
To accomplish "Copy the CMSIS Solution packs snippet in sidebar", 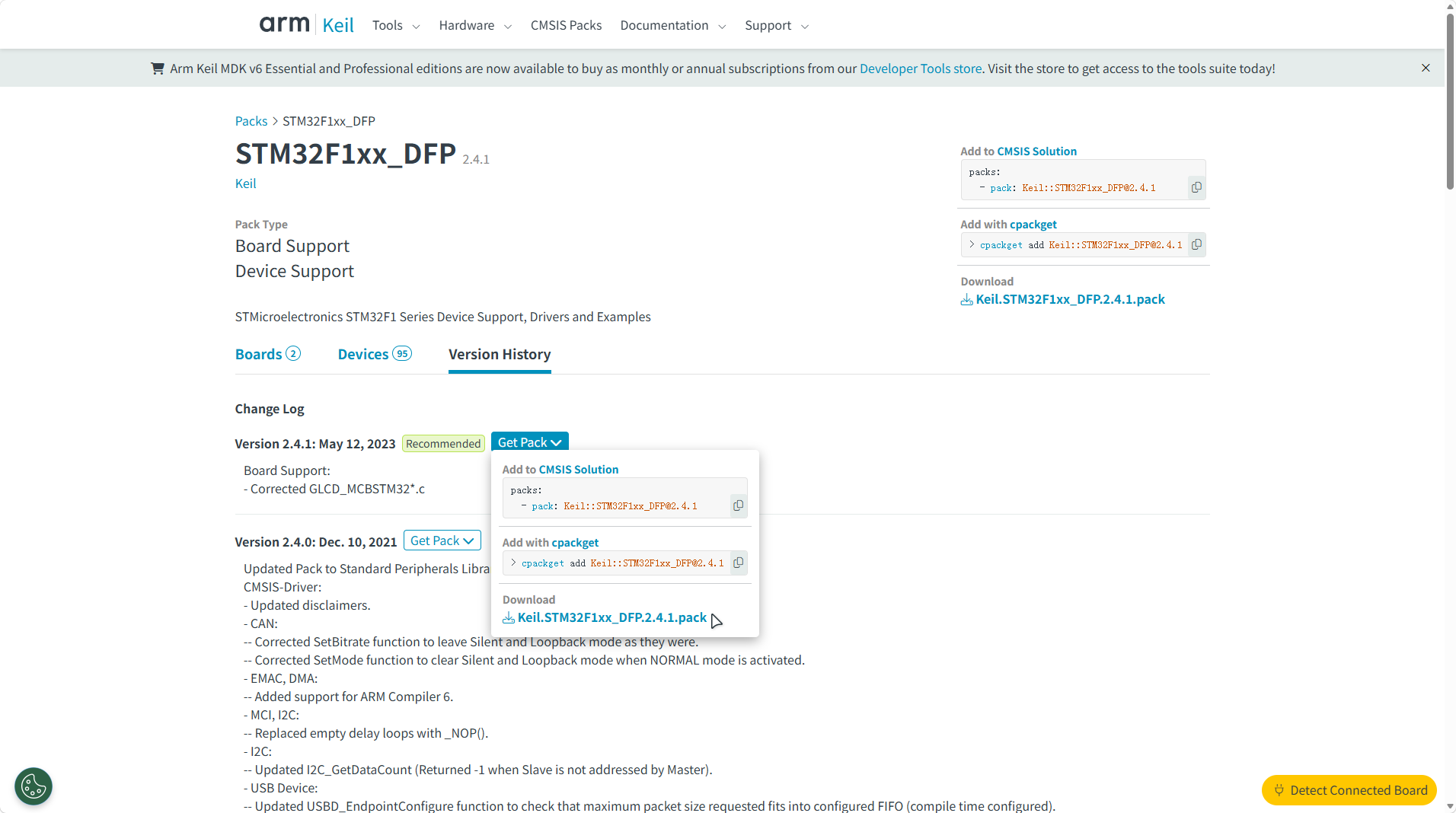I will pyautogui.click(x=1196, y=187).
